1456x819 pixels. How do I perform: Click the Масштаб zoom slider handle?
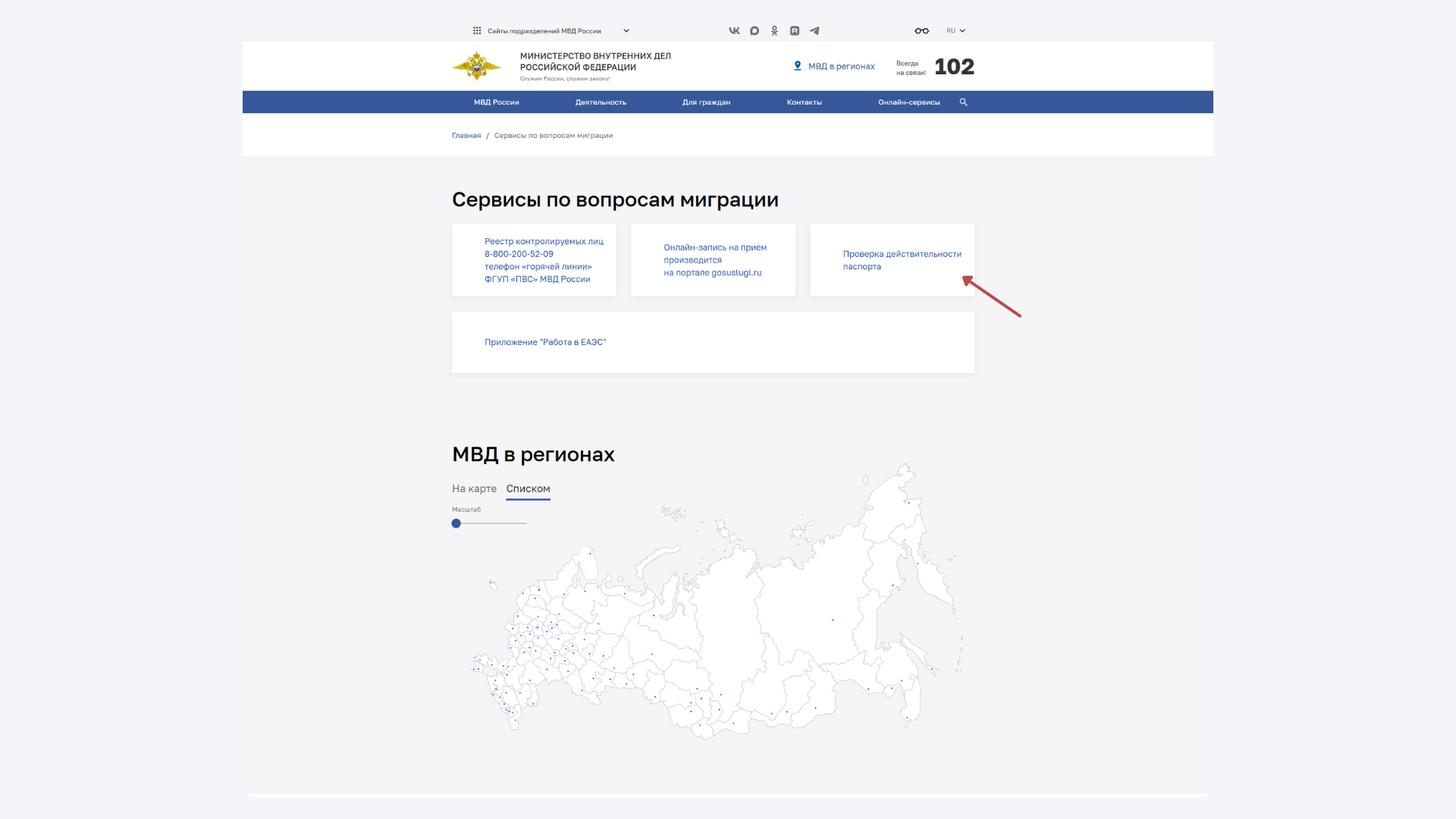(457, 523)
